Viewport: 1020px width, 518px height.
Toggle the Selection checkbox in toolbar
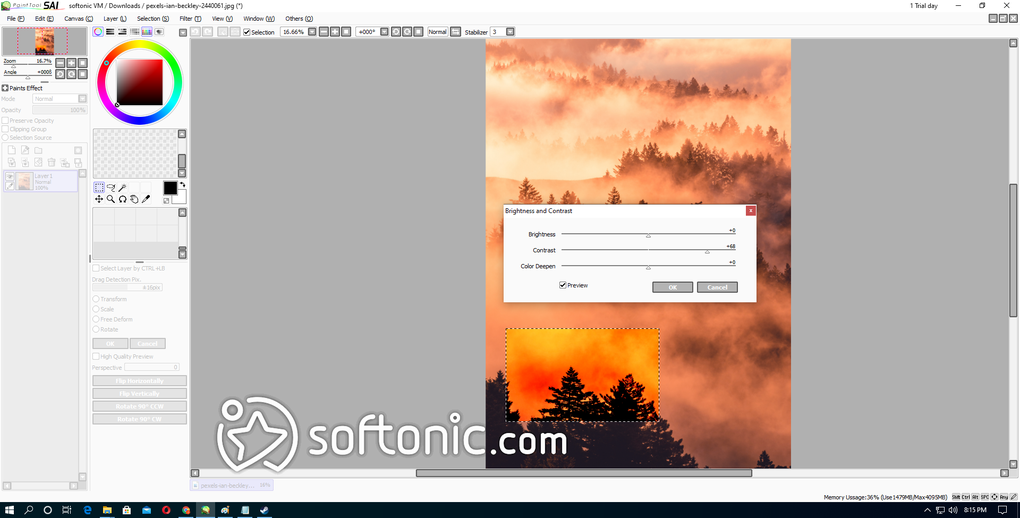coord(247,32)
